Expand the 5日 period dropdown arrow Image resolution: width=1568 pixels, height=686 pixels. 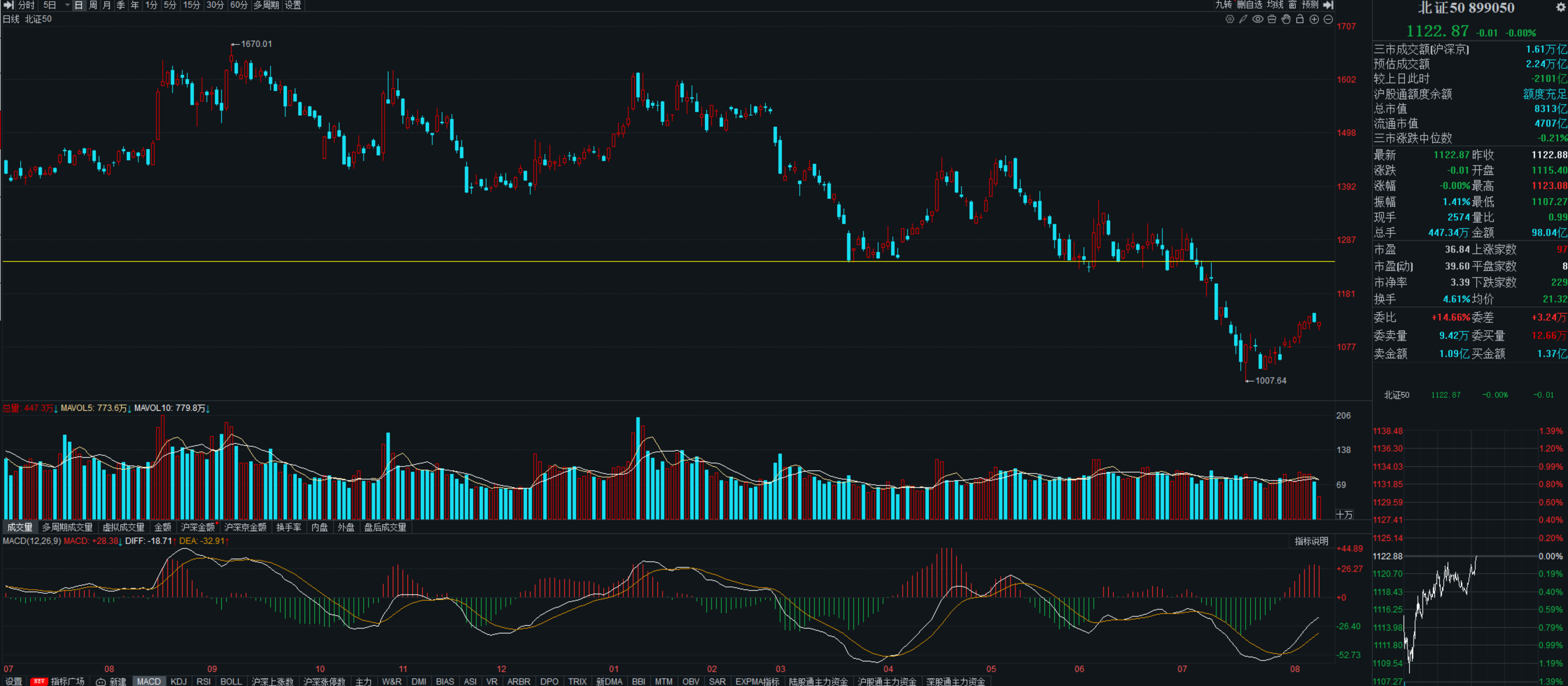tap(67, 5)
